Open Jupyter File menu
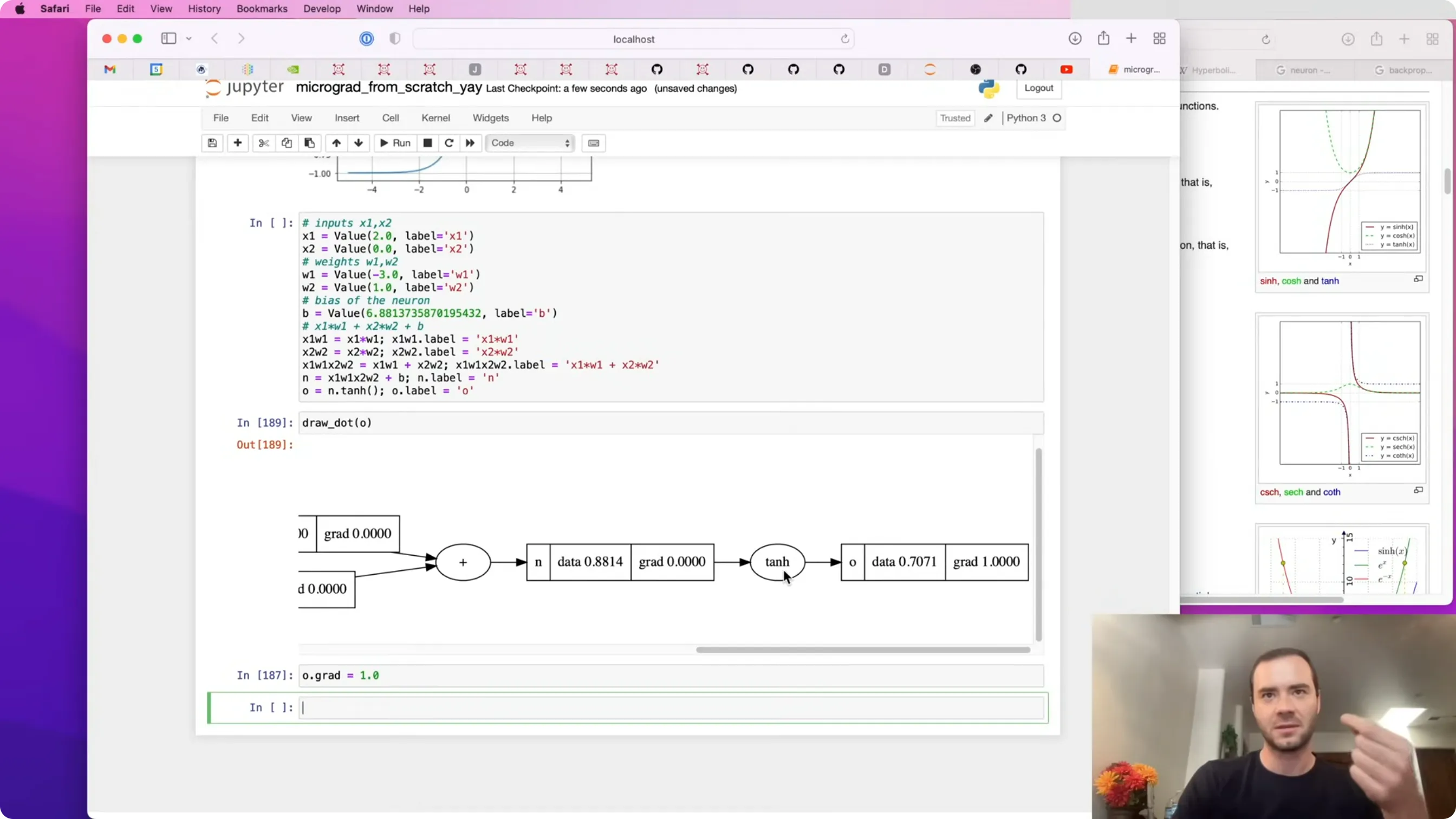 (221, 118)
